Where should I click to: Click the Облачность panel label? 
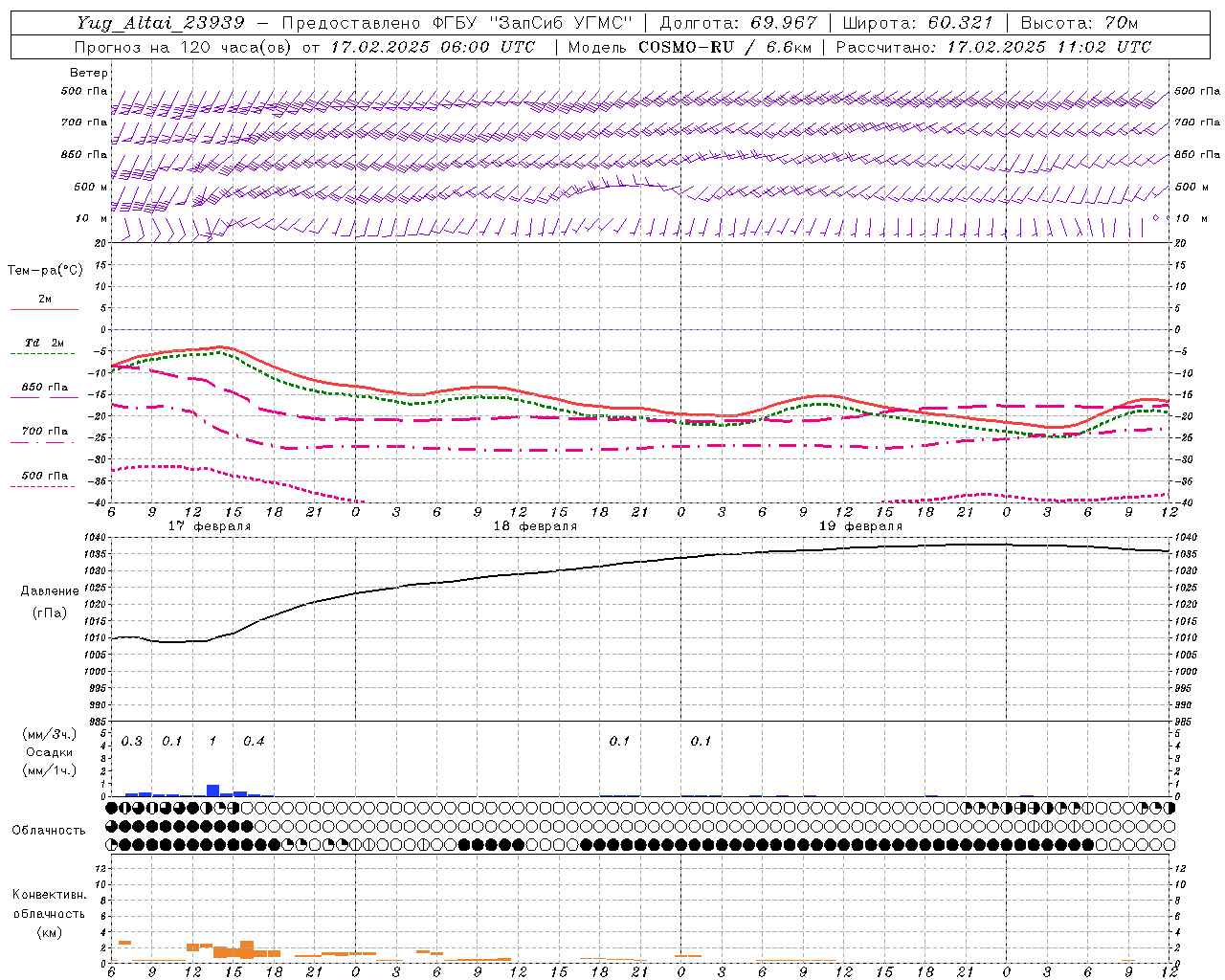pyautogui.click(x=49, y=831)
